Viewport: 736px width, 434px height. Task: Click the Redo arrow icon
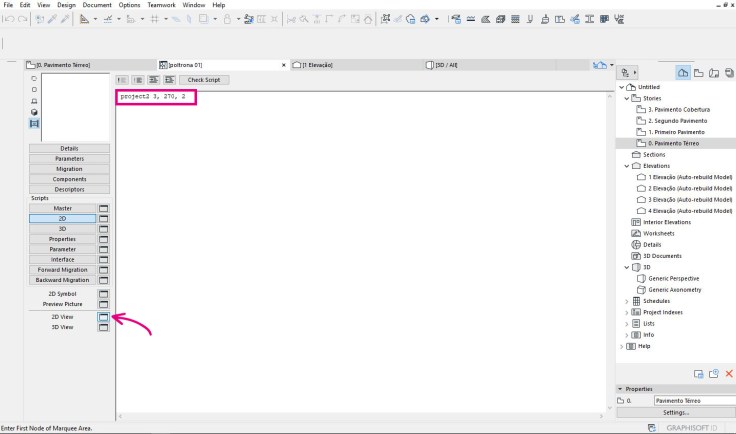click(x=23, y=19)
